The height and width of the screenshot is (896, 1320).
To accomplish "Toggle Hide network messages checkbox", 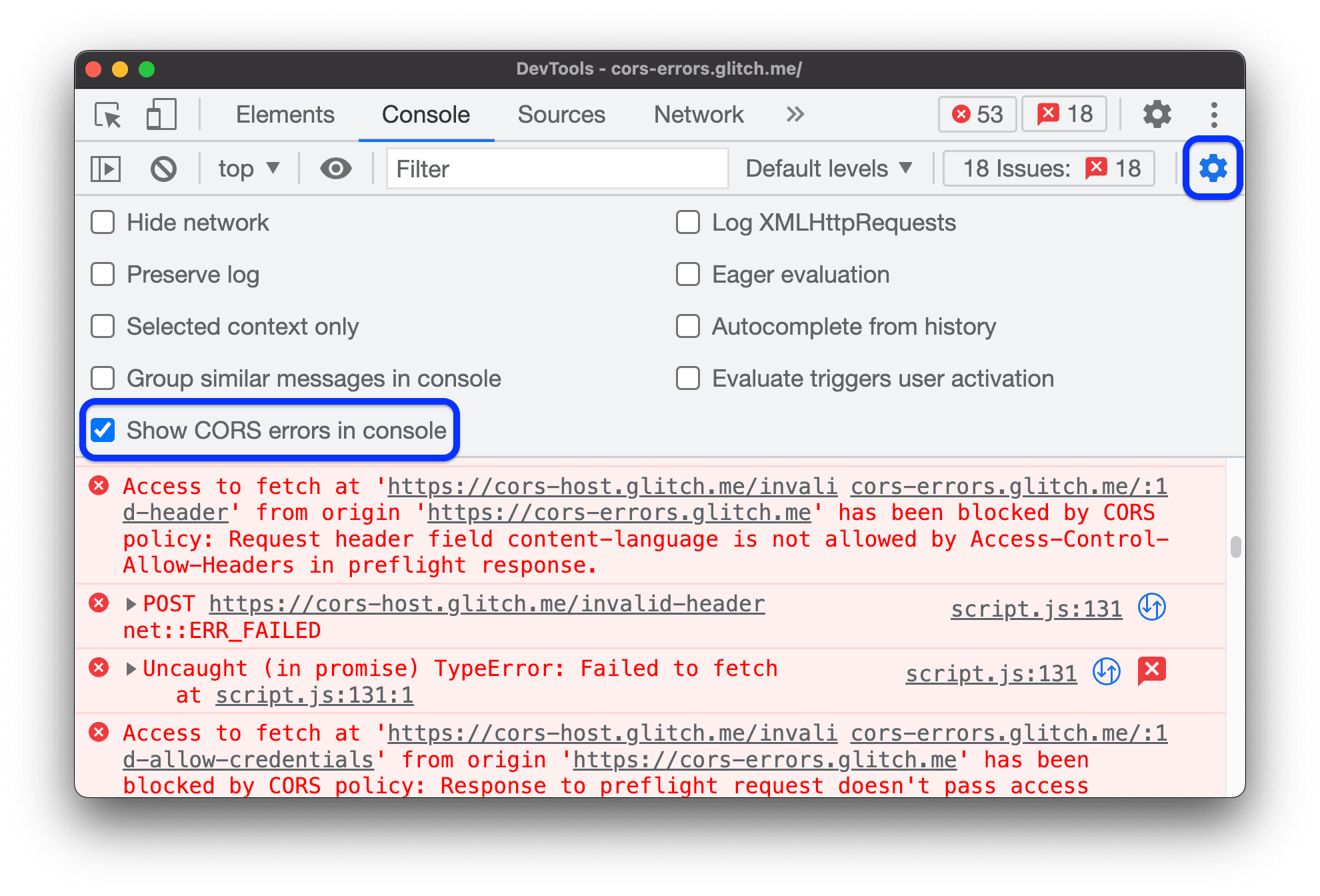I will pos(107,224).
